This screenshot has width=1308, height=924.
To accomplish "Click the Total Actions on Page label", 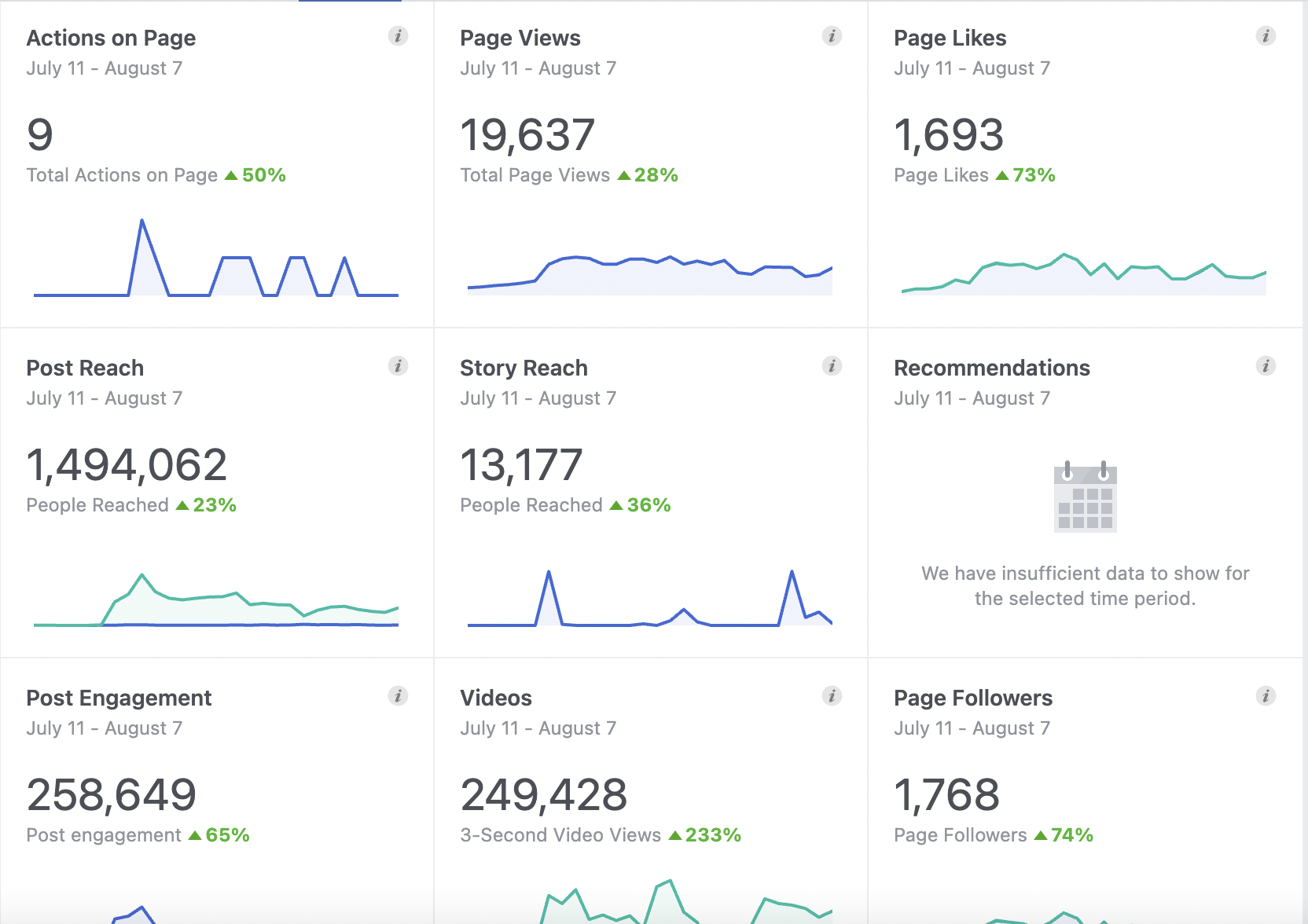I will point(123,175).
